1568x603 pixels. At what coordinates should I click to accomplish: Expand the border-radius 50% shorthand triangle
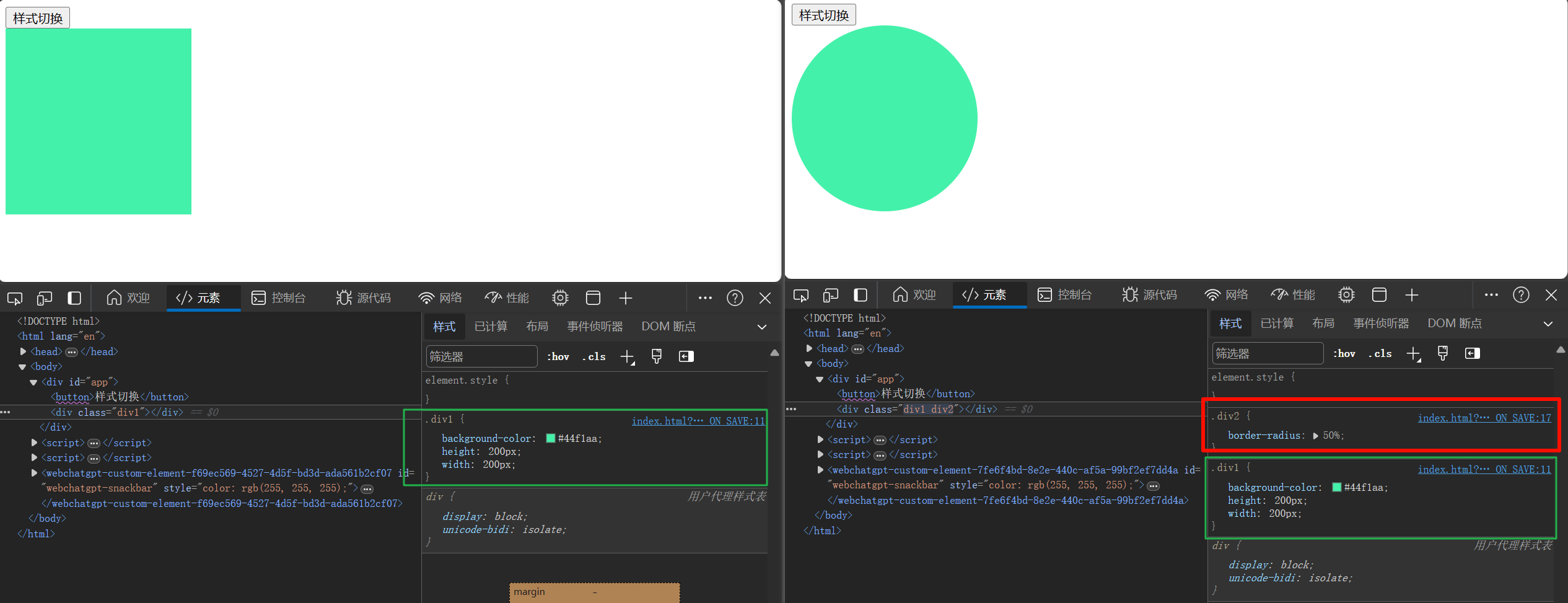point(1316,436)
